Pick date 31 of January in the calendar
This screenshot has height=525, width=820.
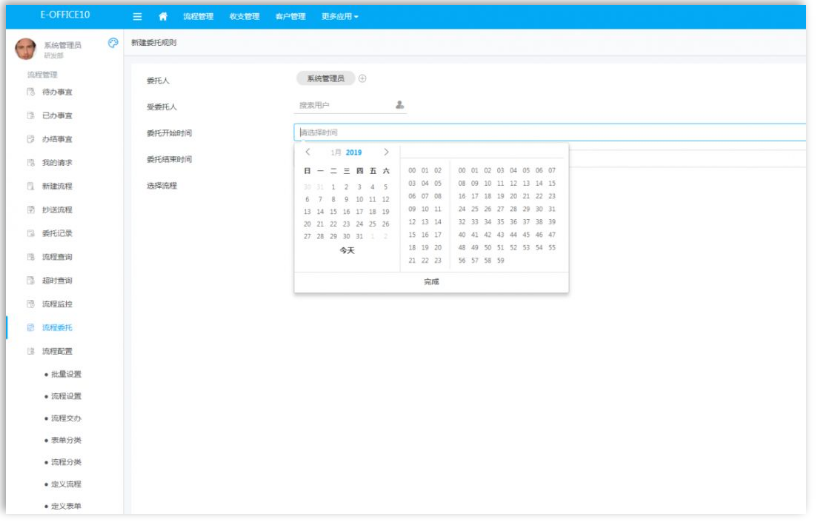pos(359,236)
